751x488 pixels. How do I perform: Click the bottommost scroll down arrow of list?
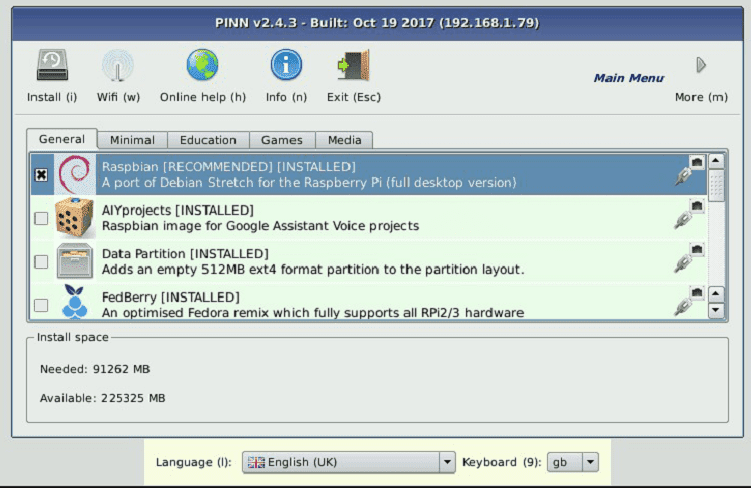(716, 310)
